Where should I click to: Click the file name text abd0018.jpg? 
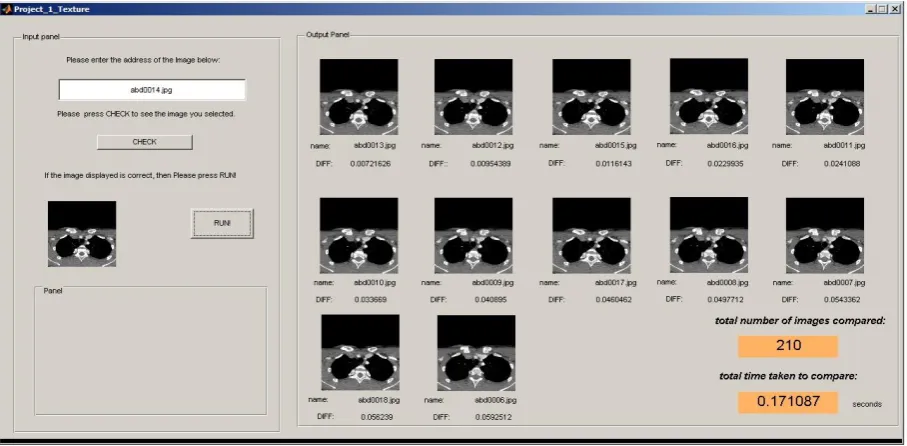pos(379,400)
